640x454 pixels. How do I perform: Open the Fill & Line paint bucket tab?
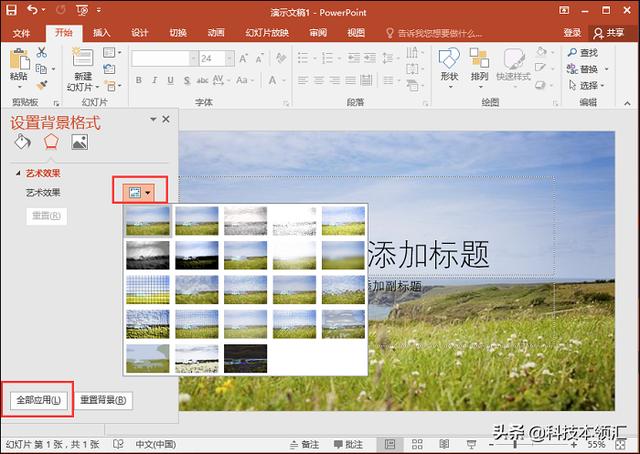(22, 142)
